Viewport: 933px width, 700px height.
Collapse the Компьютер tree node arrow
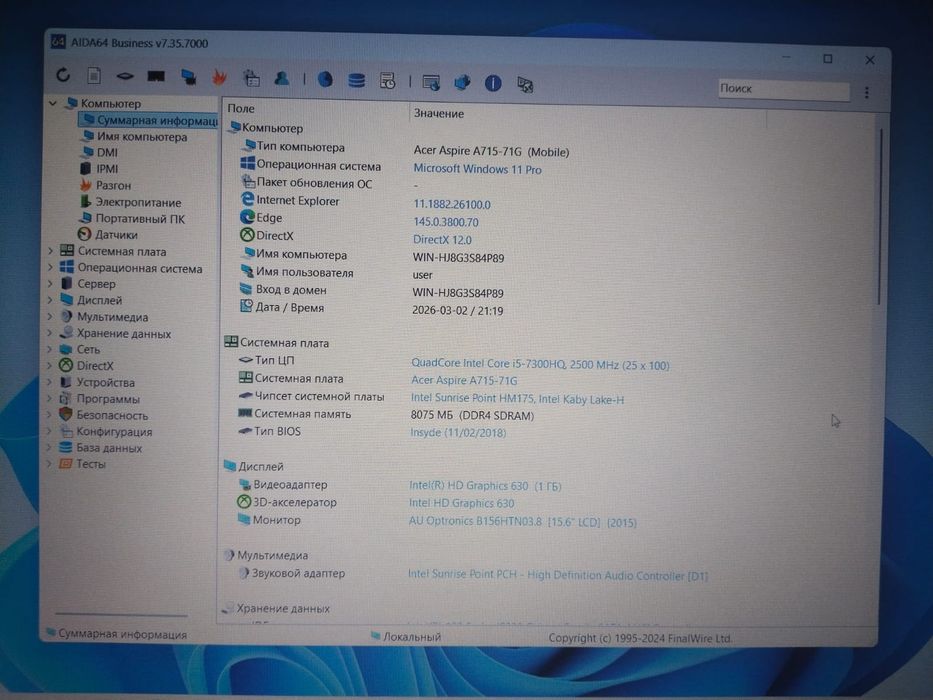click(x=52, y=103)
